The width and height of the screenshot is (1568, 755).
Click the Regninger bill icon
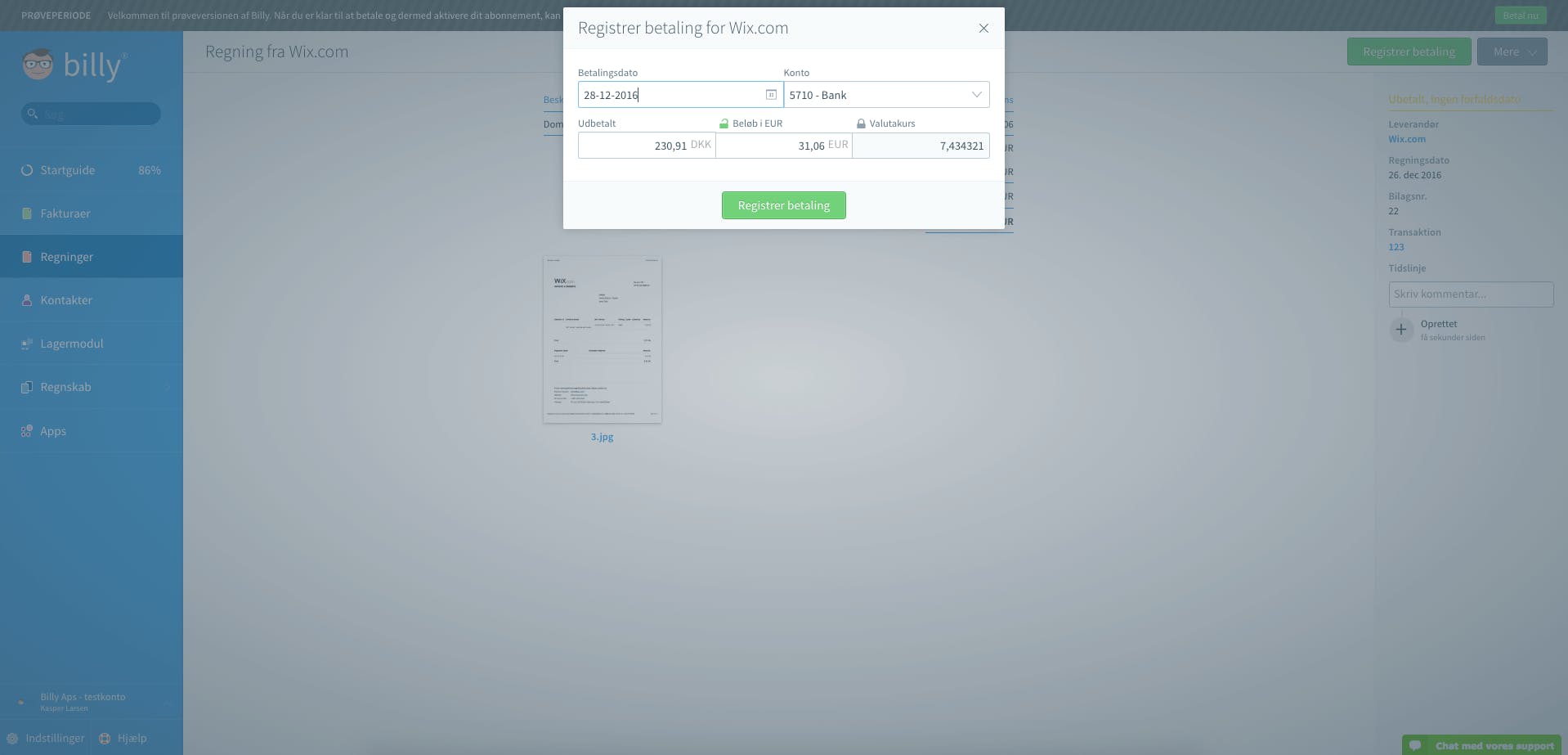[x=27, y=257]
